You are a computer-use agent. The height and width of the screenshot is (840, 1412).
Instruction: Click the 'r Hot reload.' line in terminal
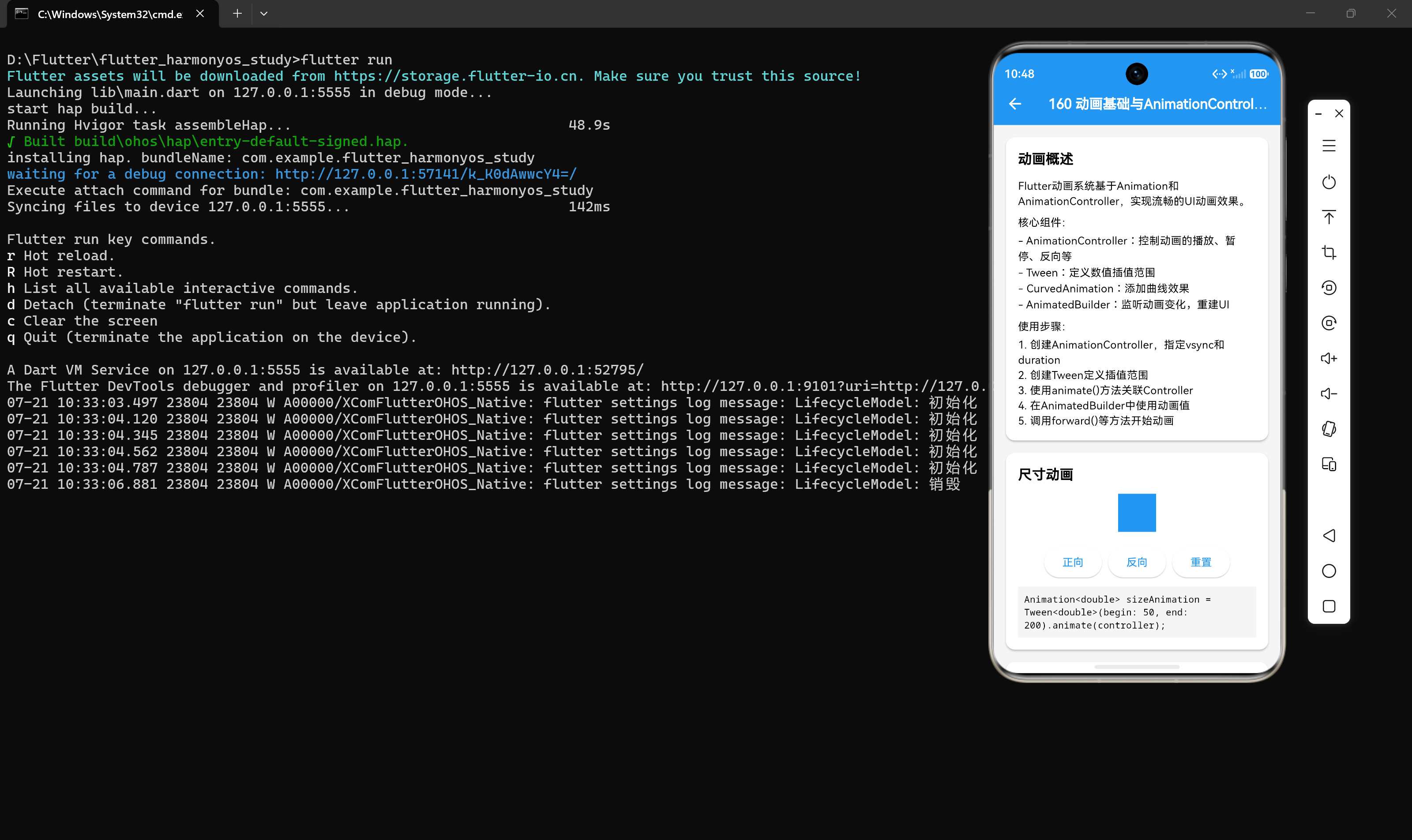click(x=60, y=256)
